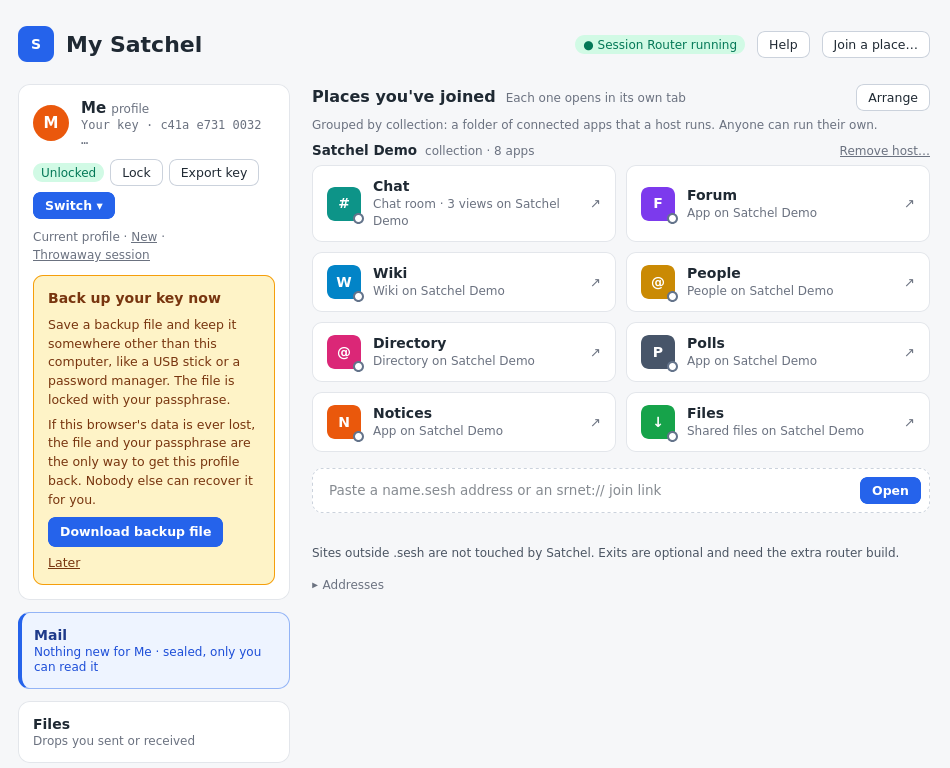Viewport: 950px width, 768px height.
Task: Click the 'Session Router running' label
Action: click(666, 45)
